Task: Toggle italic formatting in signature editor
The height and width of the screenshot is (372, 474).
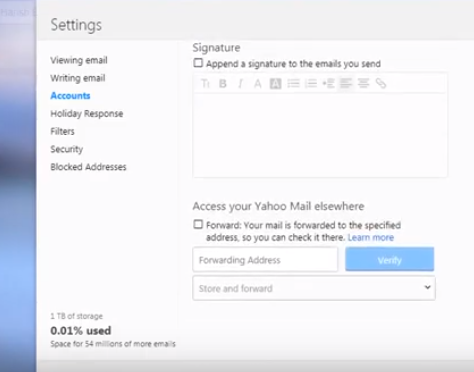Action: (240, 83)
